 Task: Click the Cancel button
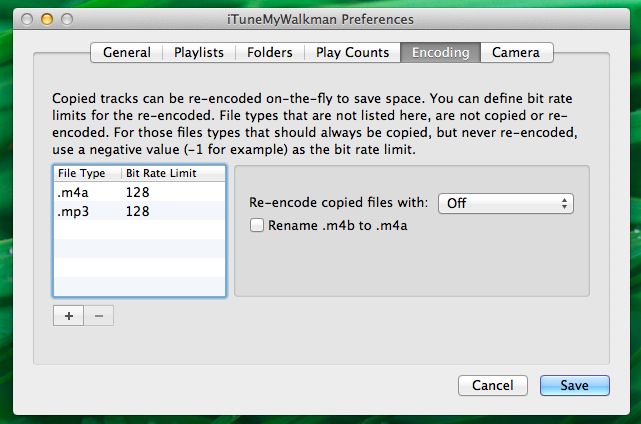coord(493,385)
